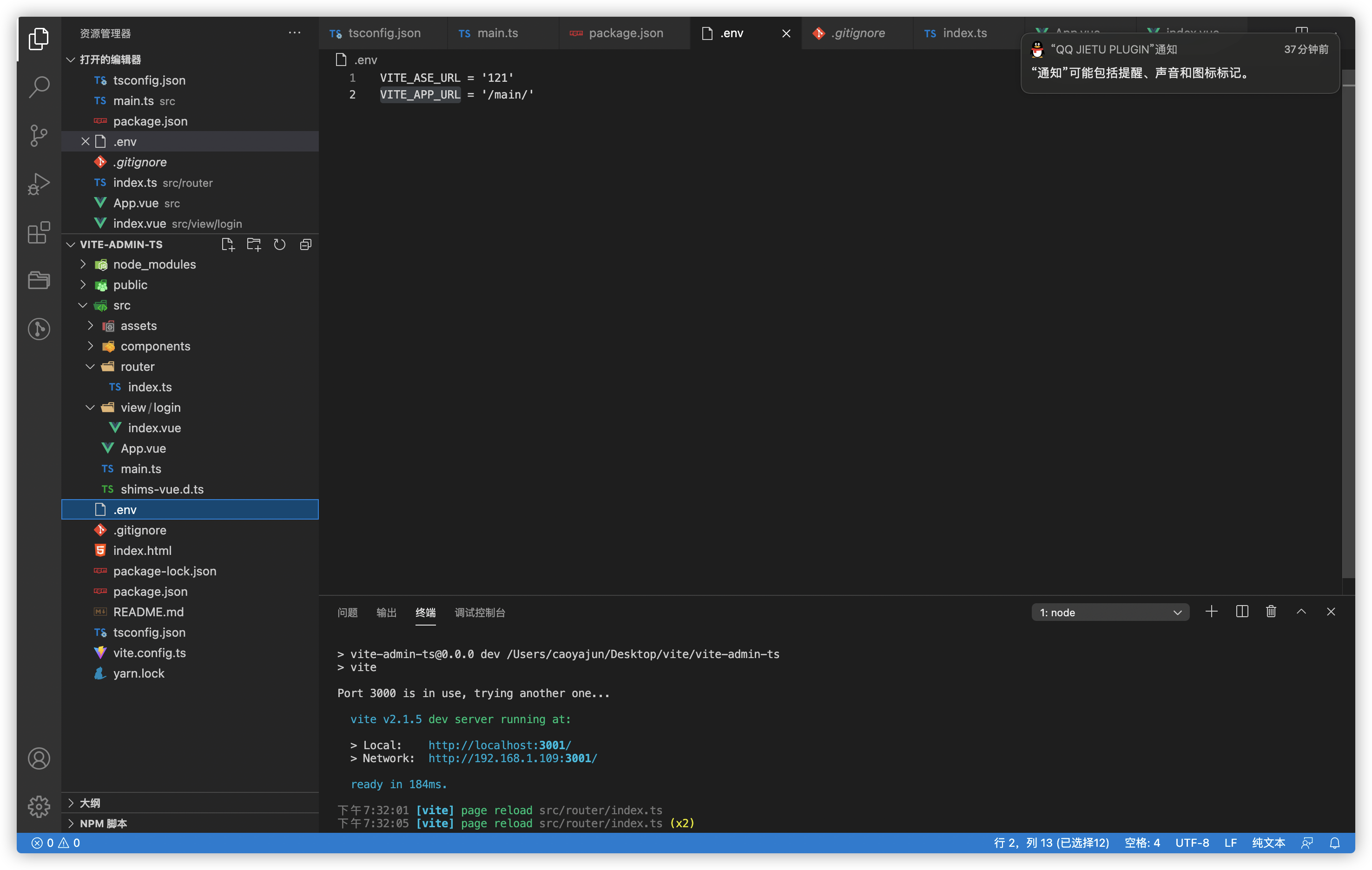Close the terminal panel

pyautogui.click(x=1331, y=612)
